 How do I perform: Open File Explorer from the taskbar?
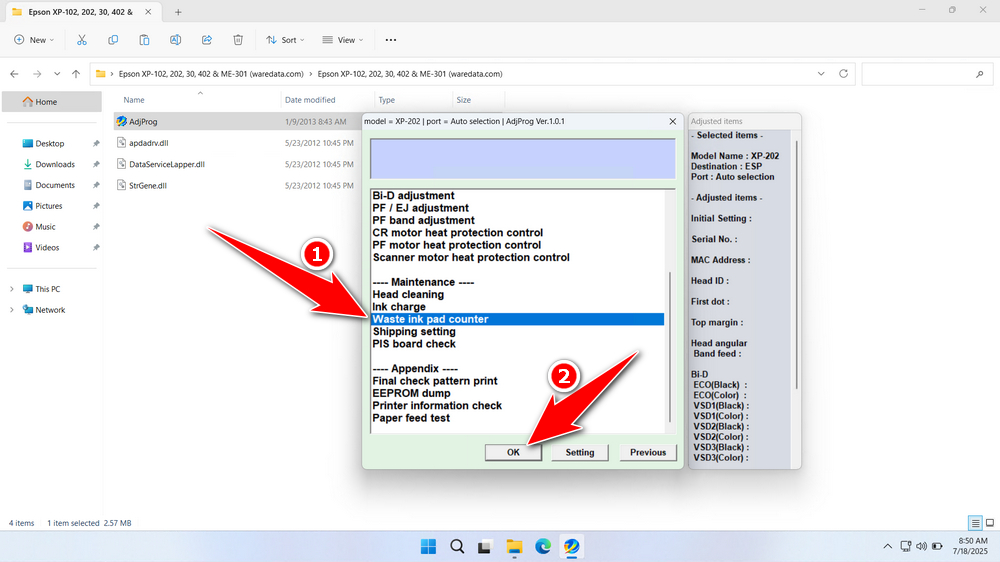coord(514,547)
